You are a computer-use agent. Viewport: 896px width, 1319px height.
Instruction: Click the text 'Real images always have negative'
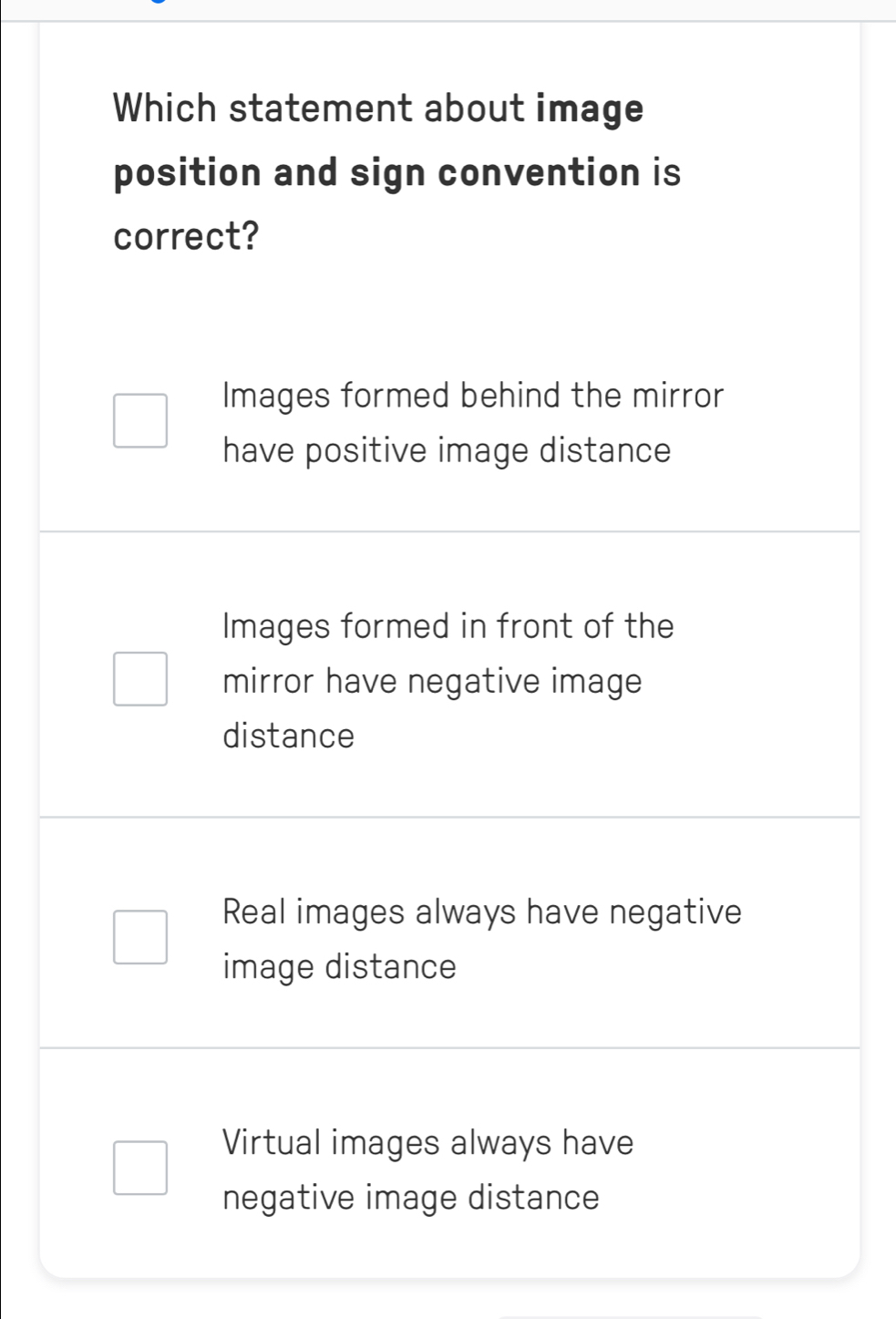coord(482,912)
